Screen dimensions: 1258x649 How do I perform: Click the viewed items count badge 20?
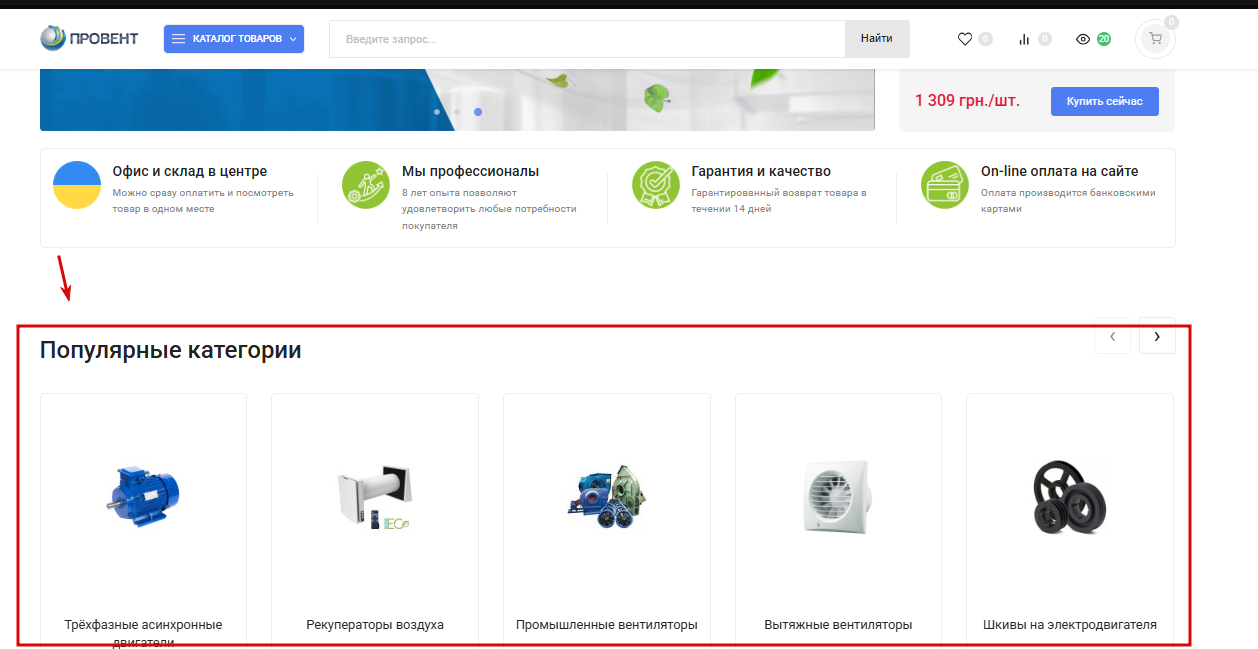click(x=1104, y=39)
